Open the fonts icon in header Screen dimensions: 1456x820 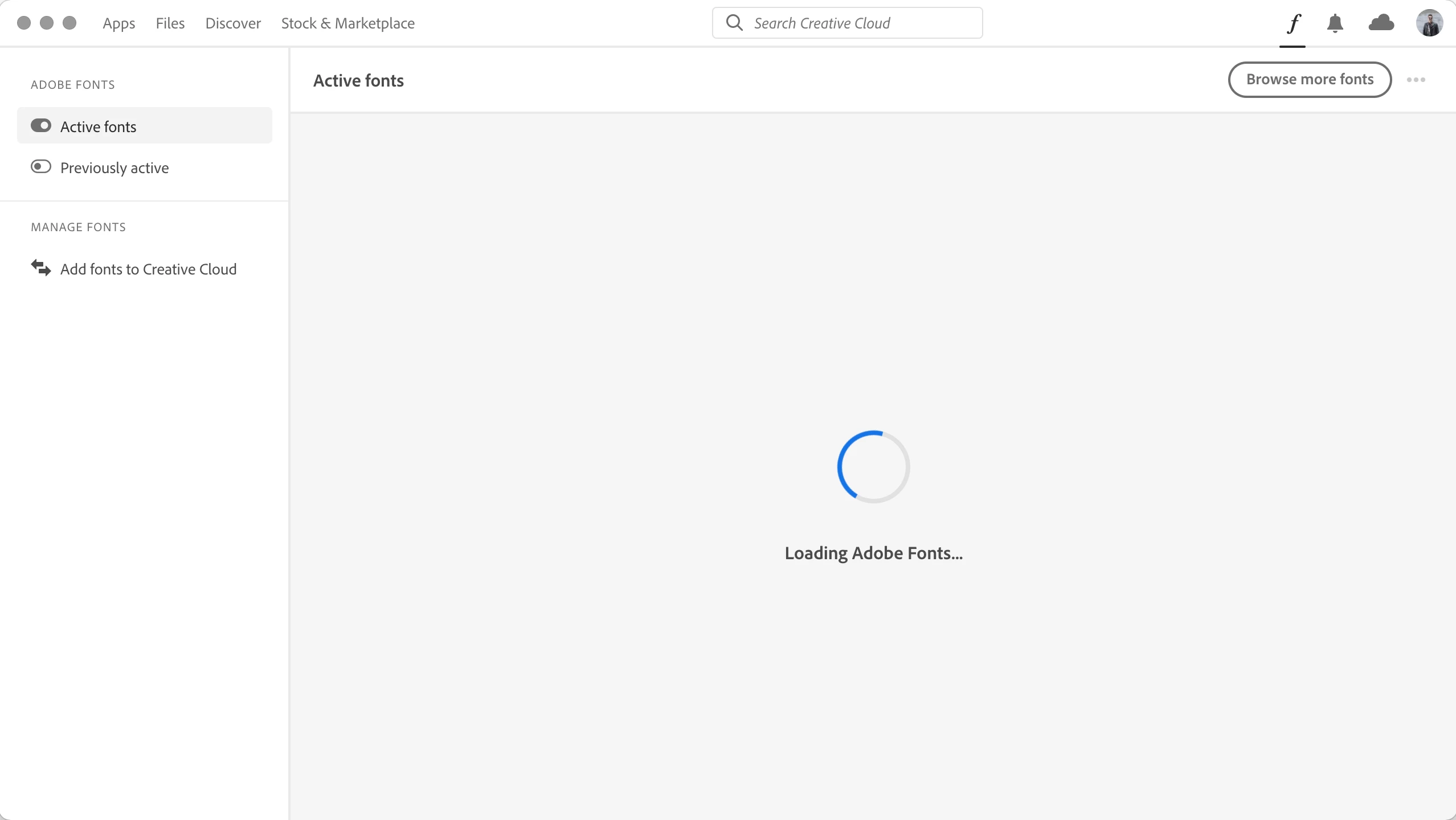point(1293,23)
